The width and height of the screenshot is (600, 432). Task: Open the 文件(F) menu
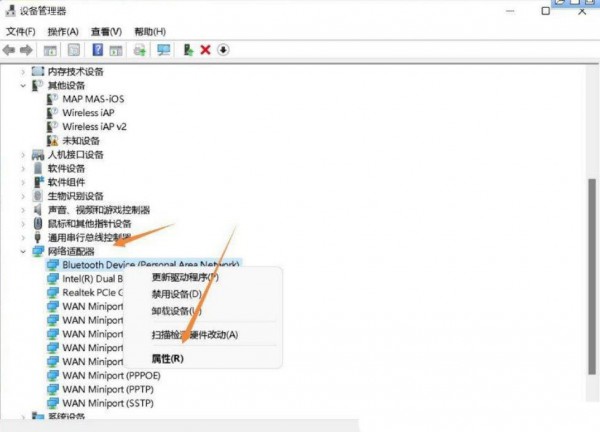click(x=21, y=31)
